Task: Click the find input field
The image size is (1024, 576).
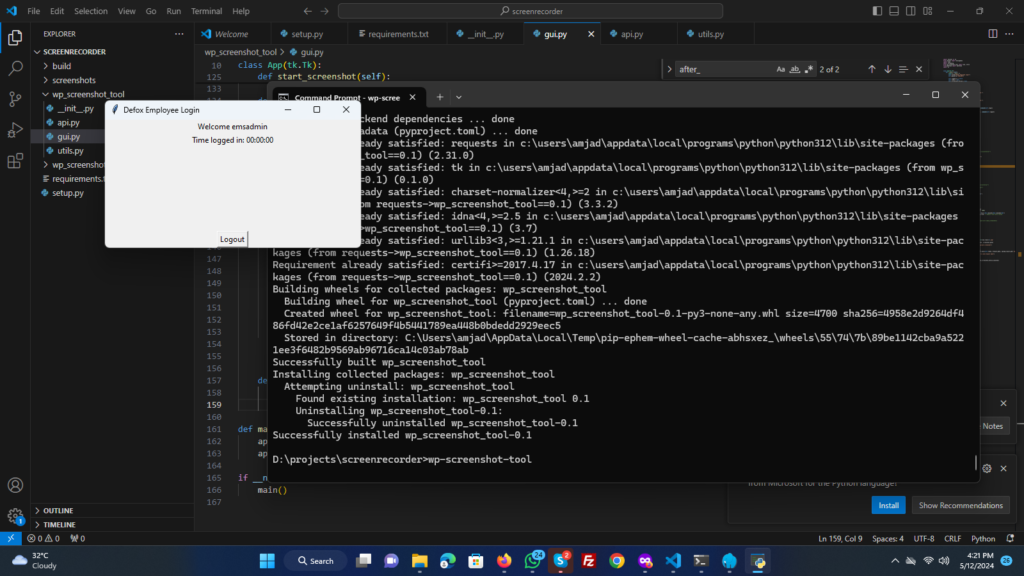Action: point(722,69)
